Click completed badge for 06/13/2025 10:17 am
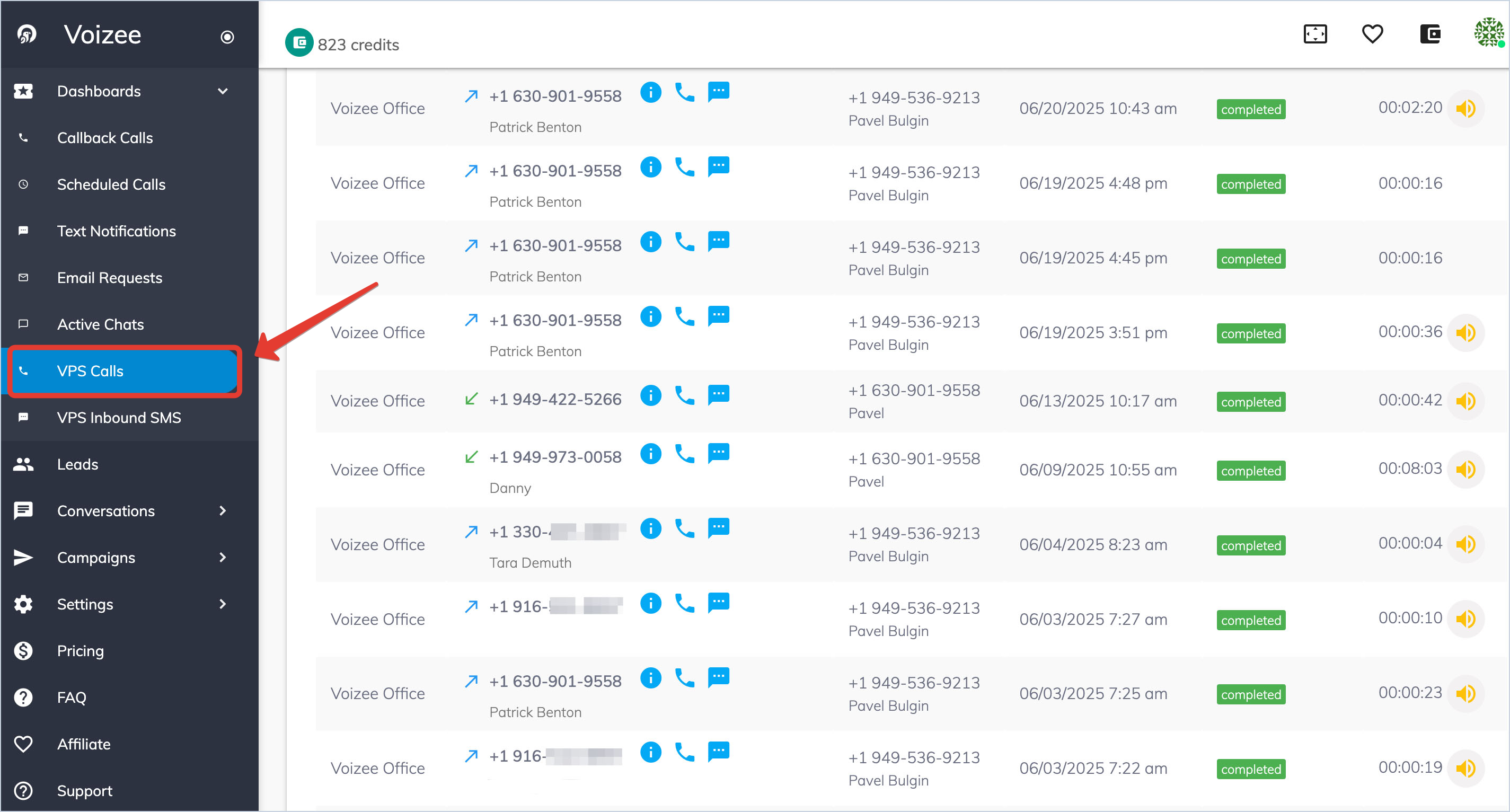Image resolution: width=1510 pixels, height=812 pixels. [x=1251, y=402]
